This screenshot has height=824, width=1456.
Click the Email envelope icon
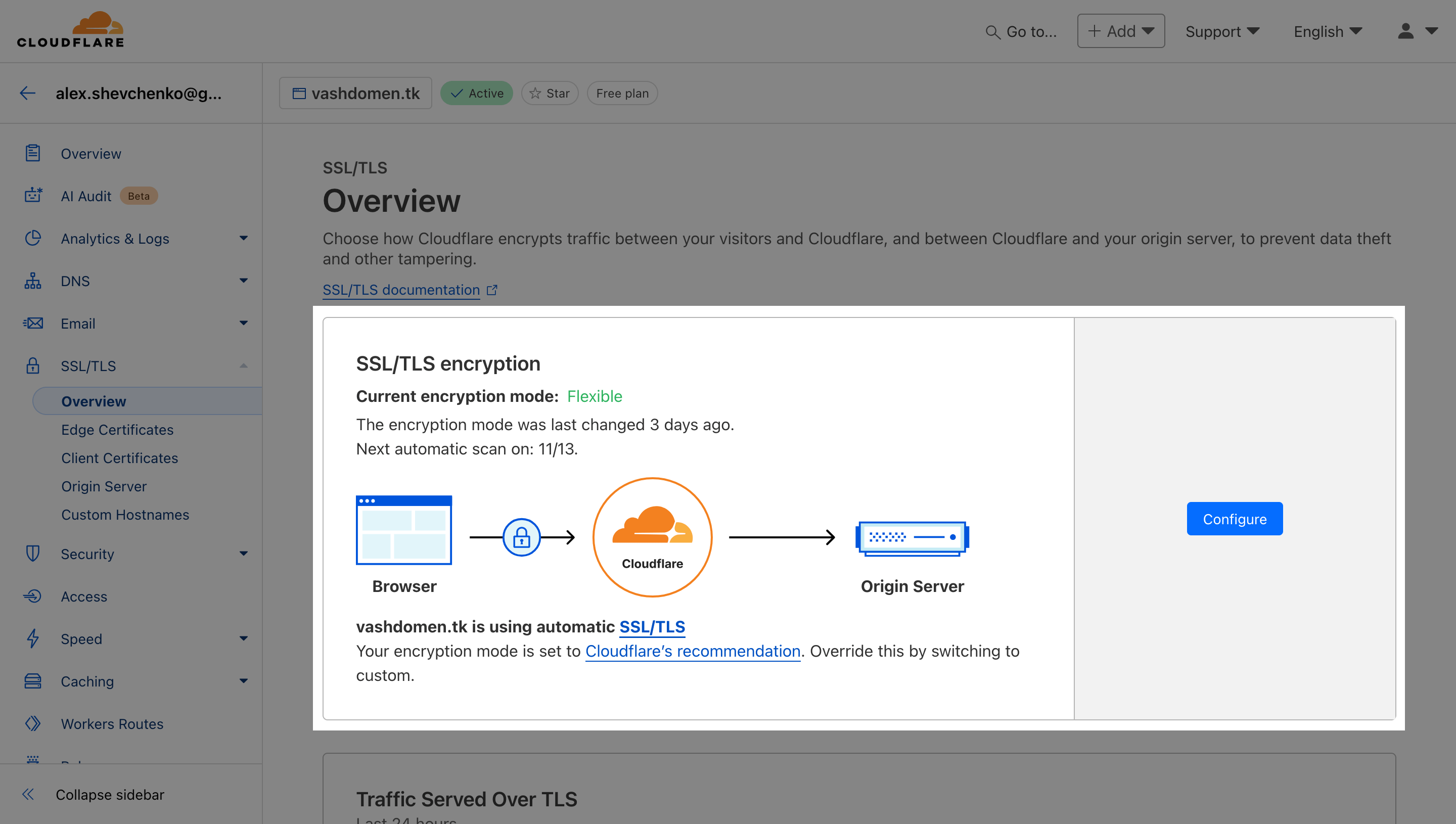[x=33, y=323]
